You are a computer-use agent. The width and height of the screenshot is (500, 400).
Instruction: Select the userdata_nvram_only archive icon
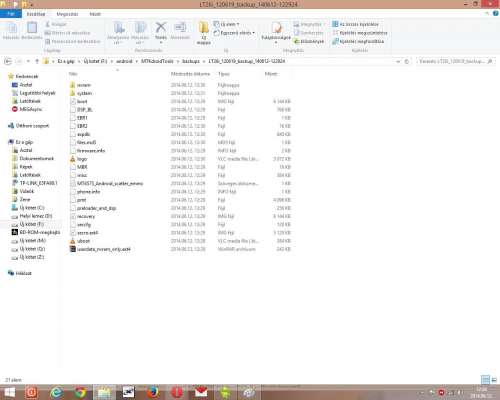73,249
